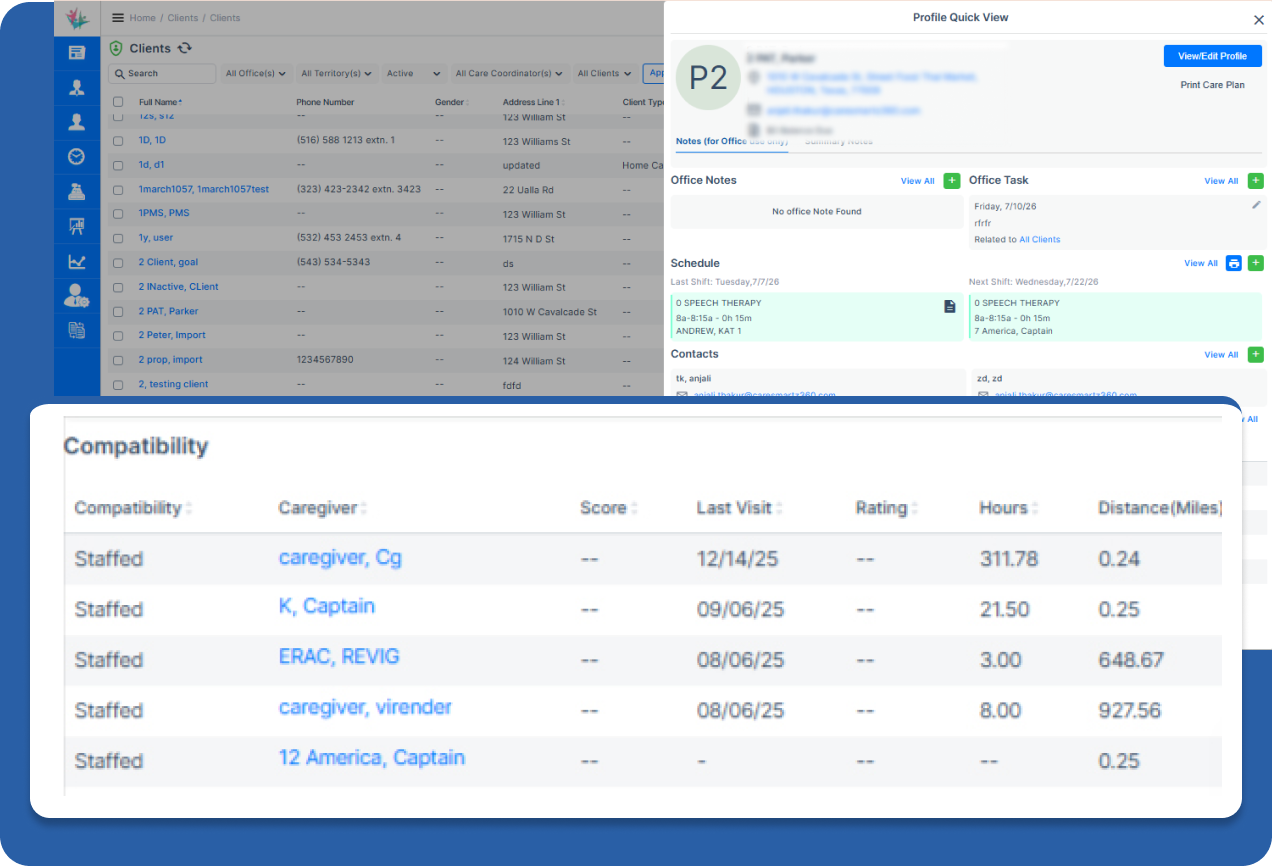
Task: Click the app logo at the sidebar top
Action: point(77,18)
